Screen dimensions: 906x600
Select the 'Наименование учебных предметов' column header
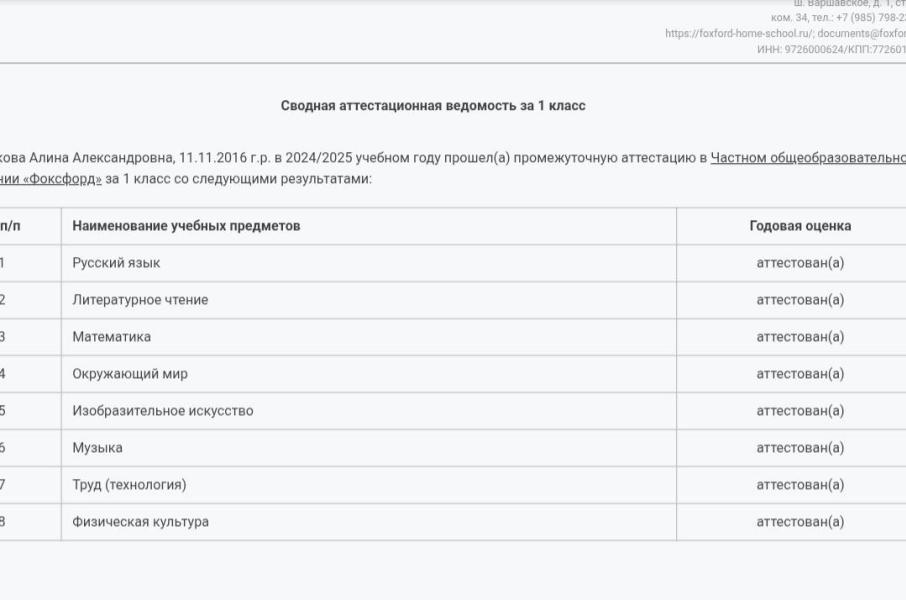(x=186, y=226)
